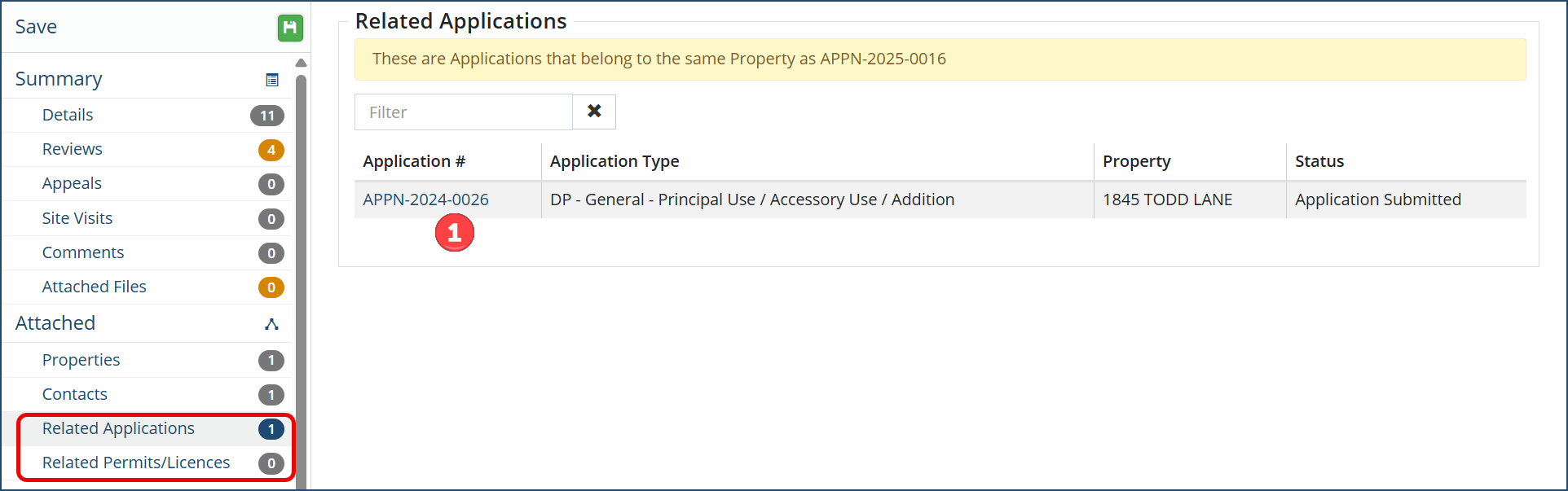Clear the filter with the X button
This screenshot has height=491, width=1568.
tap(594, 112)
